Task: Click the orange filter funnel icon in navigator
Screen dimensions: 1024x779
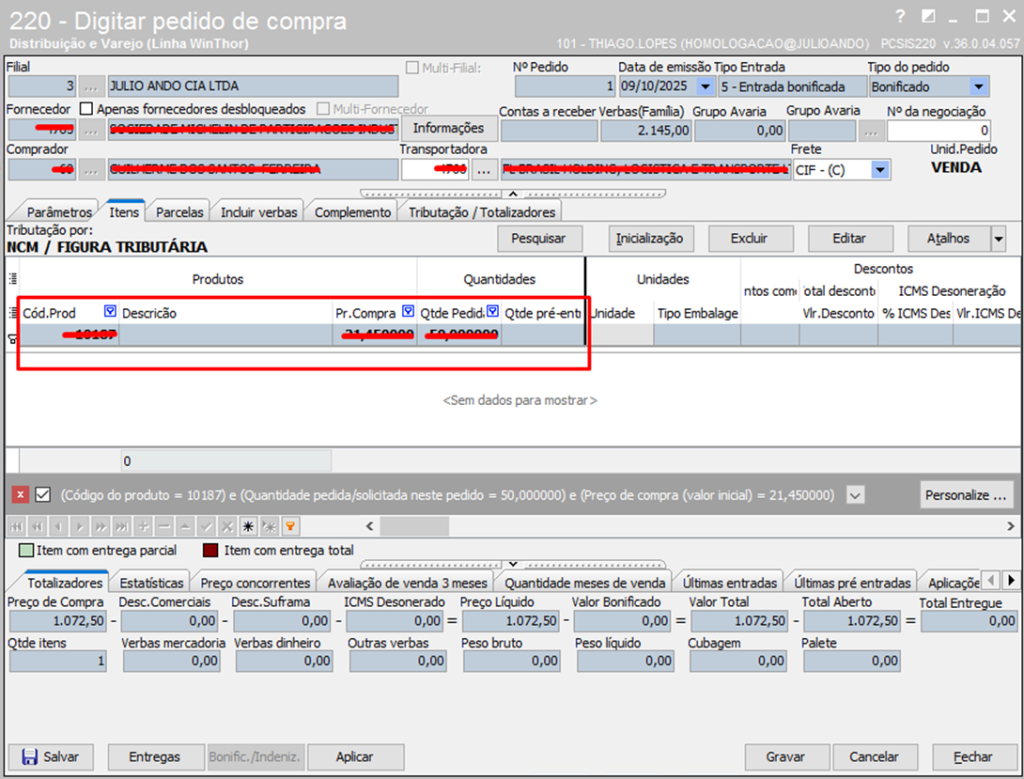Action: point(291,526)
